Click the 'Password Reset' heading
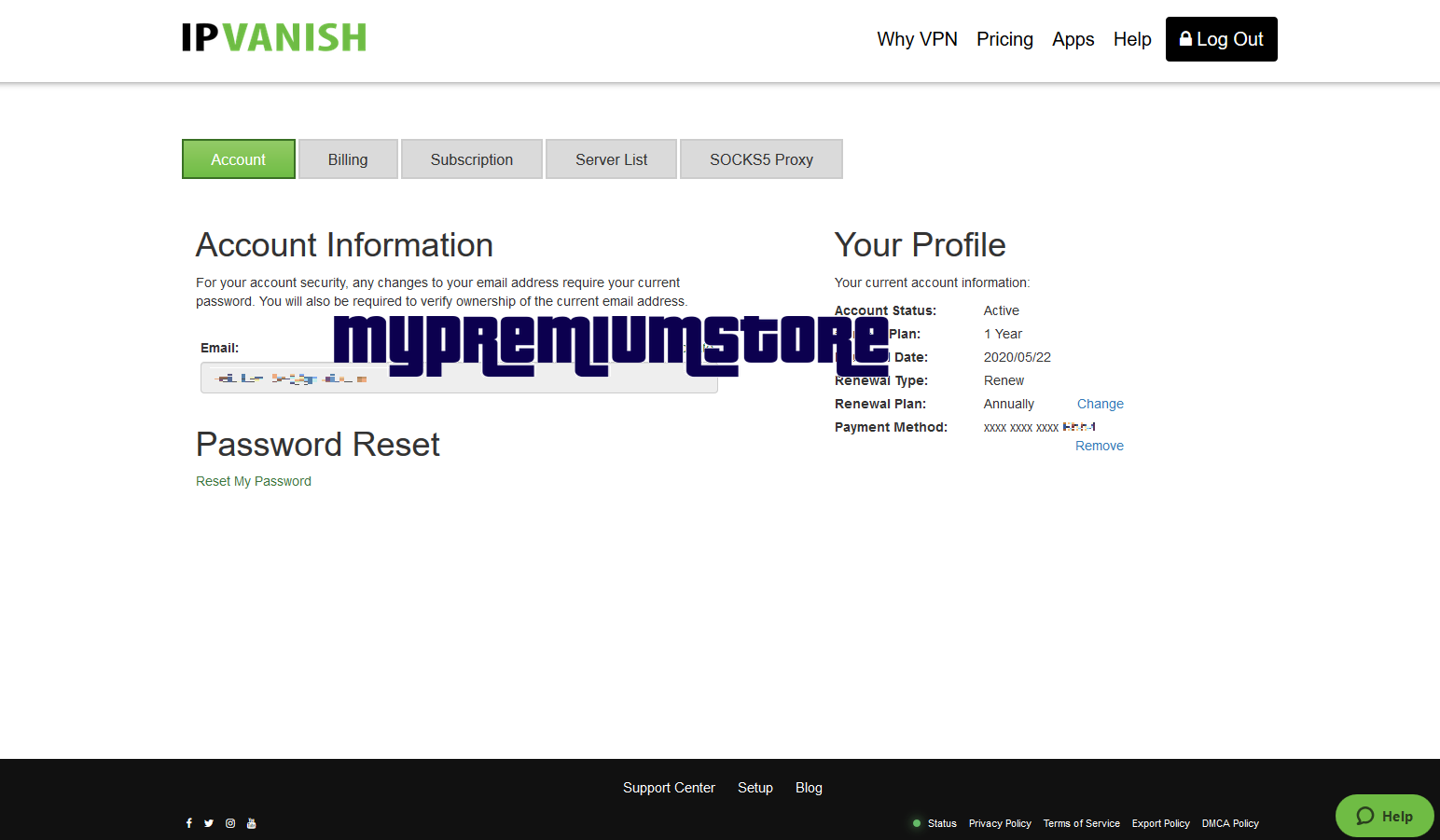The width and height of the screenshot is (1440, 840). click(318, 445)
